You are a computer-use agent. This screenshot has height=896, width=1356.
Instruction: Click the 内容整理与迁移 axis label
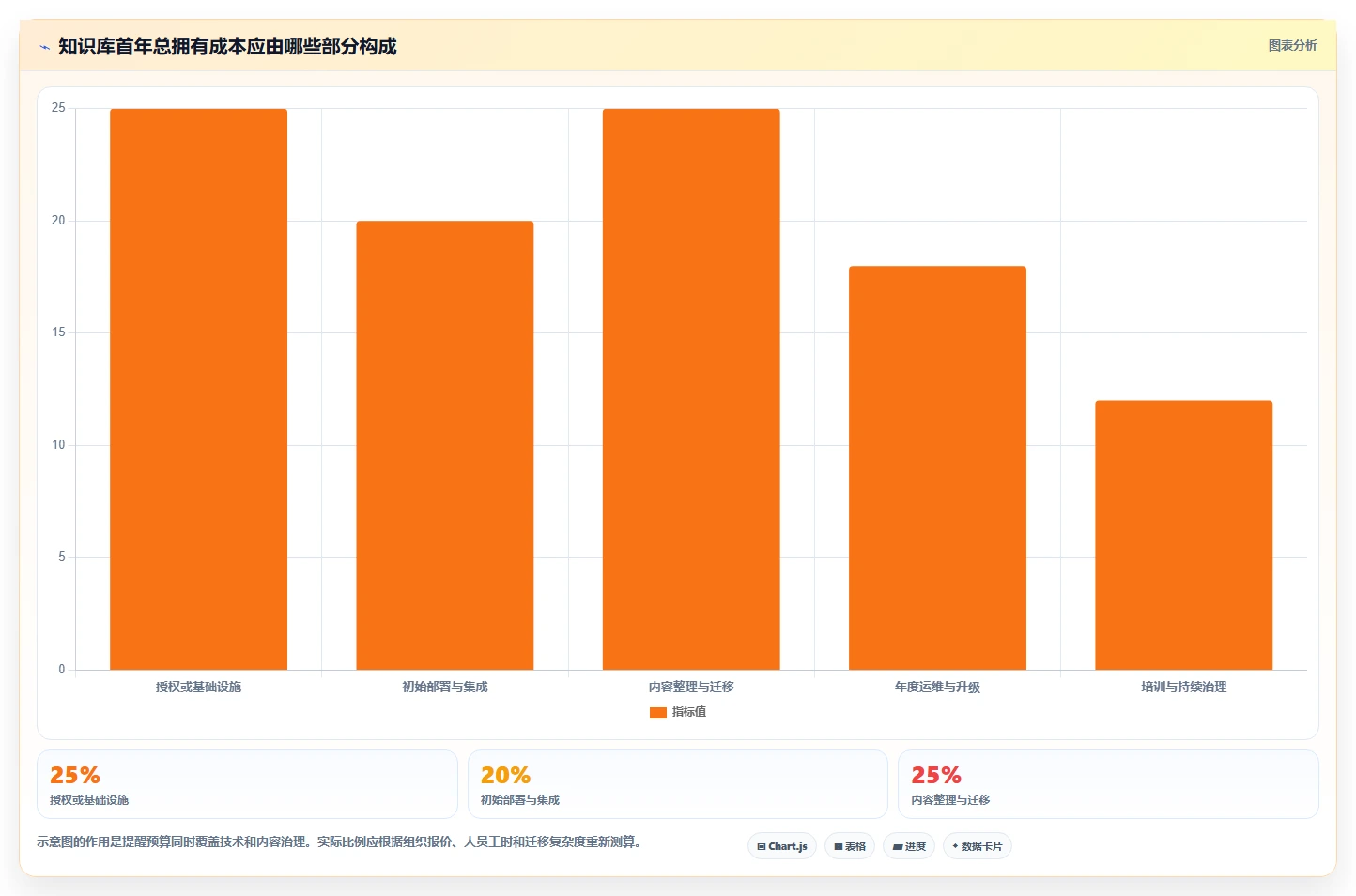tap(691, 687)
